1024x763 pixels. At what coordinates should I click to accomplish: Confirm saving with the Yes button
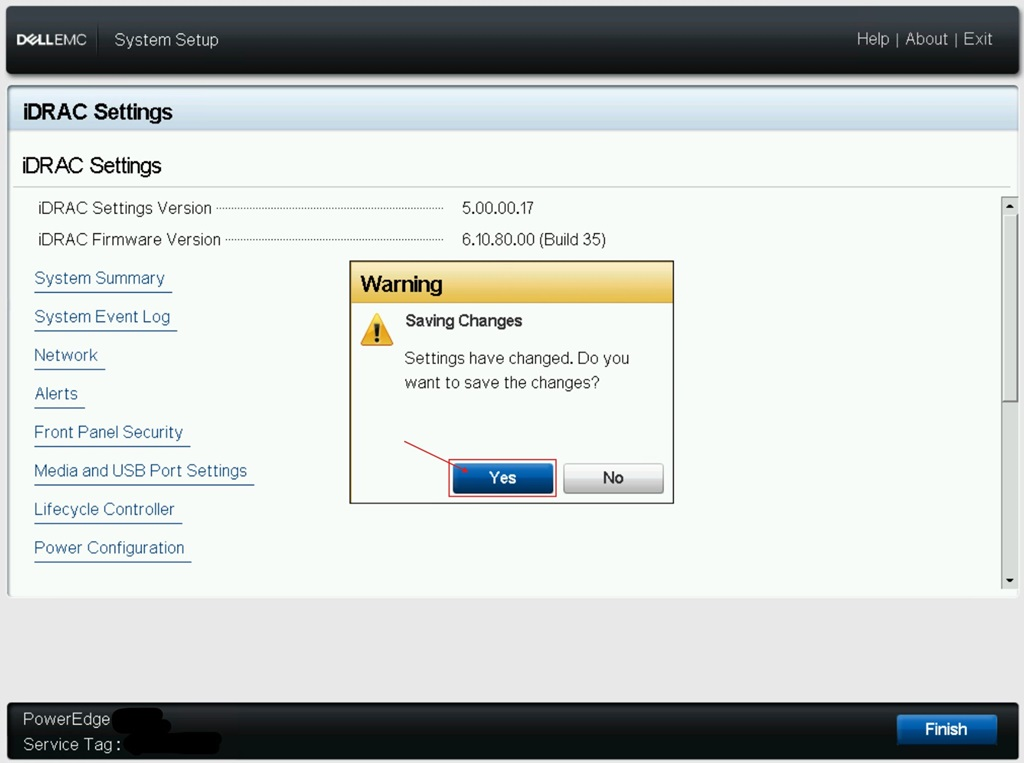pyautogui.click(x=502, y=478)
